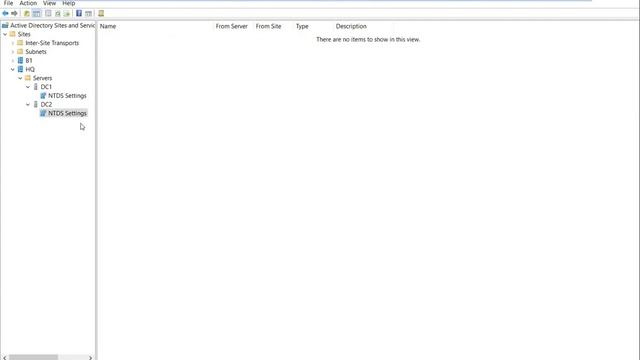This screenshot has width=640, height=360.
Task: Expand the B1 site node
Action: point(13,60)
